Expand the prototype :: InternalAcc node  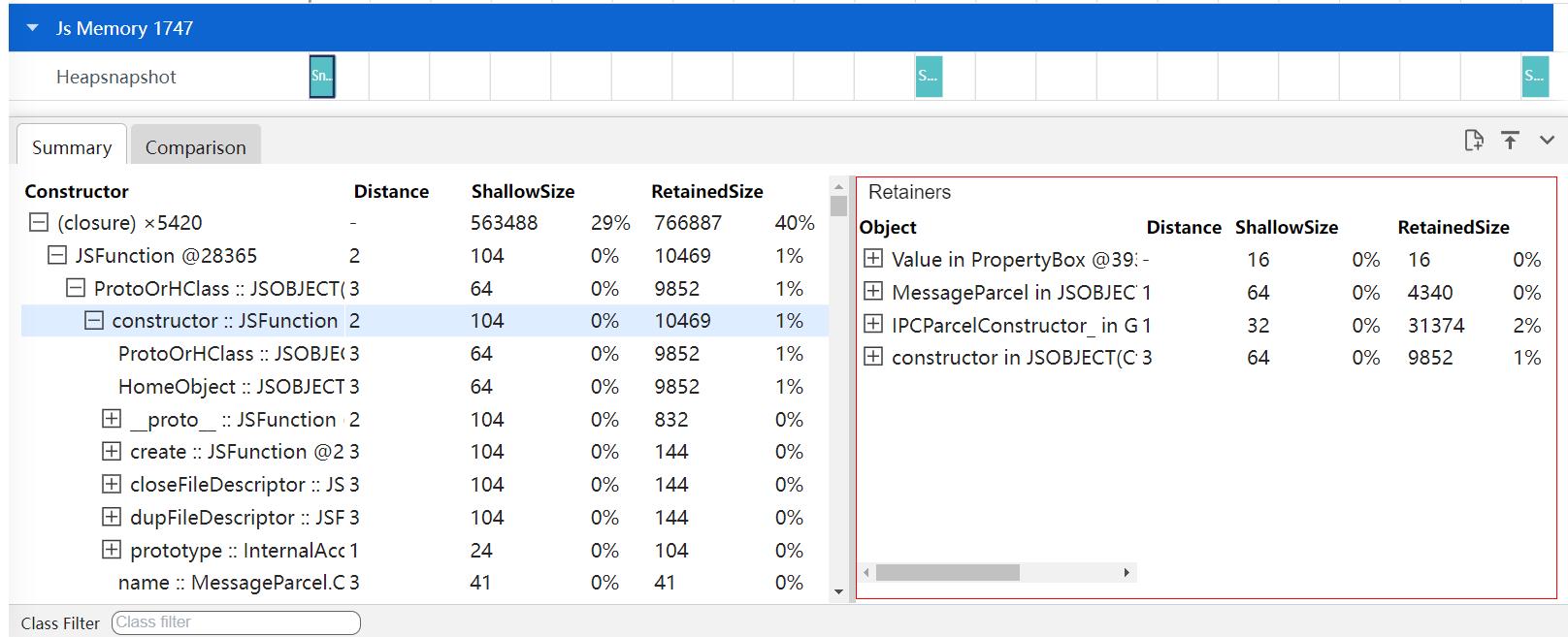coord(112,550)
